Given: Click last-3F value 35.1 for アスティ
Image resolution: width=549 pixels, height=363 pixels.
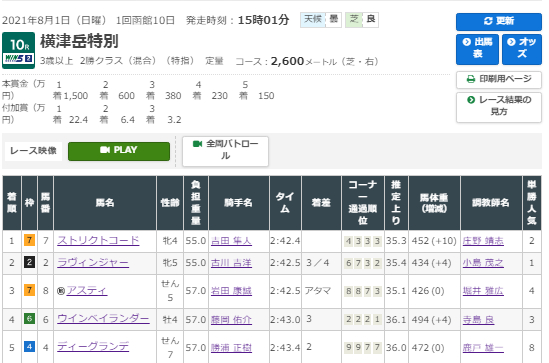Looking at the screenshot, I should click(x=396, y=291).
